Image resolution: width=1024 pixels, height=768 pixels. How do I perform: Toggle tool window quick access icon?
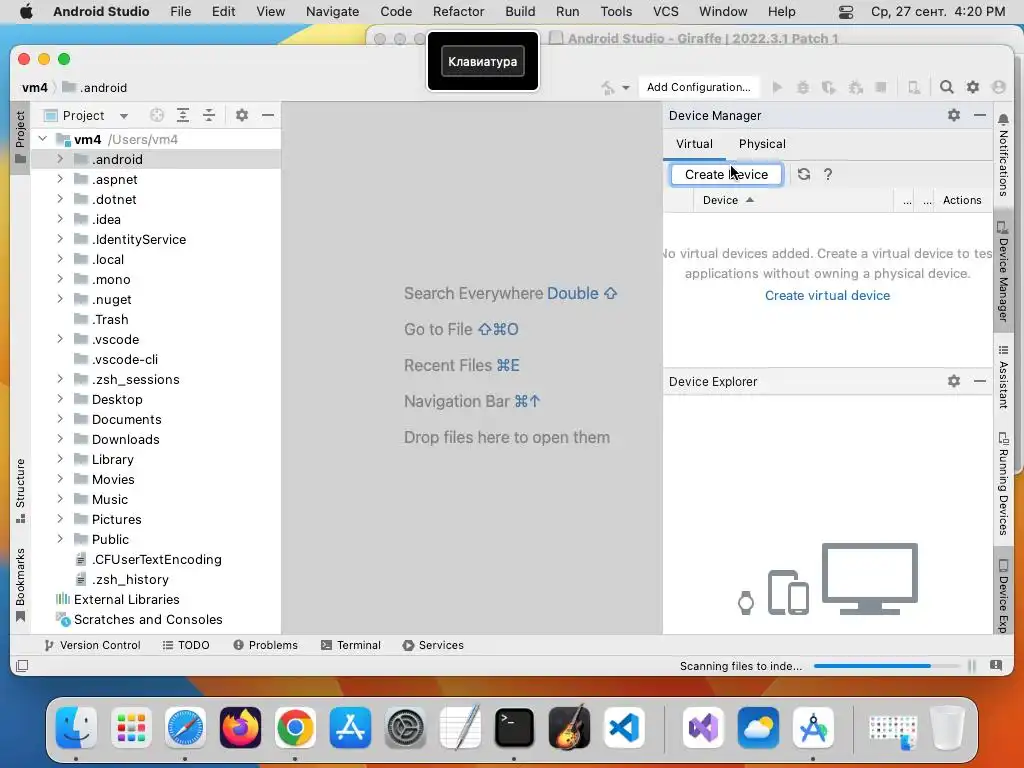tap(22, 666)
